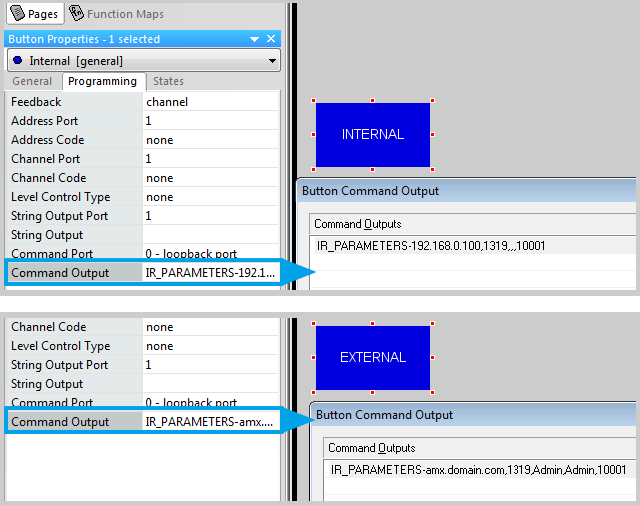Click Level Control Type value in upper panel
Image resolution: width=640 pixels, height=505 pixels.
pyautogui.click(x=211, y=197)
